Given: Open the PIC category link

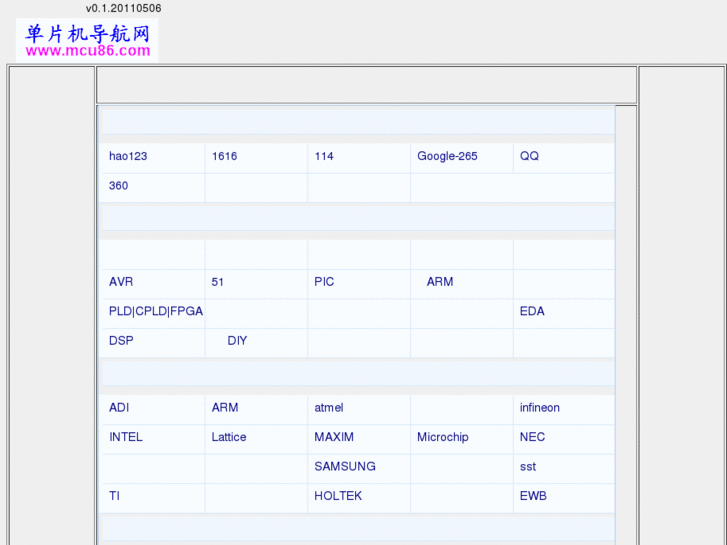Looking at the screenshot, I should [x=324, y=282].
